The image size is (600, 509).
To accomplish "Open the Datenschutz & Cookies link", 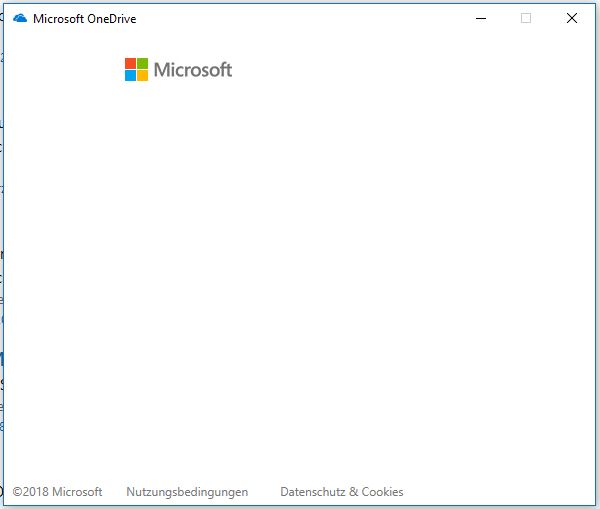I will pos(342,492).
